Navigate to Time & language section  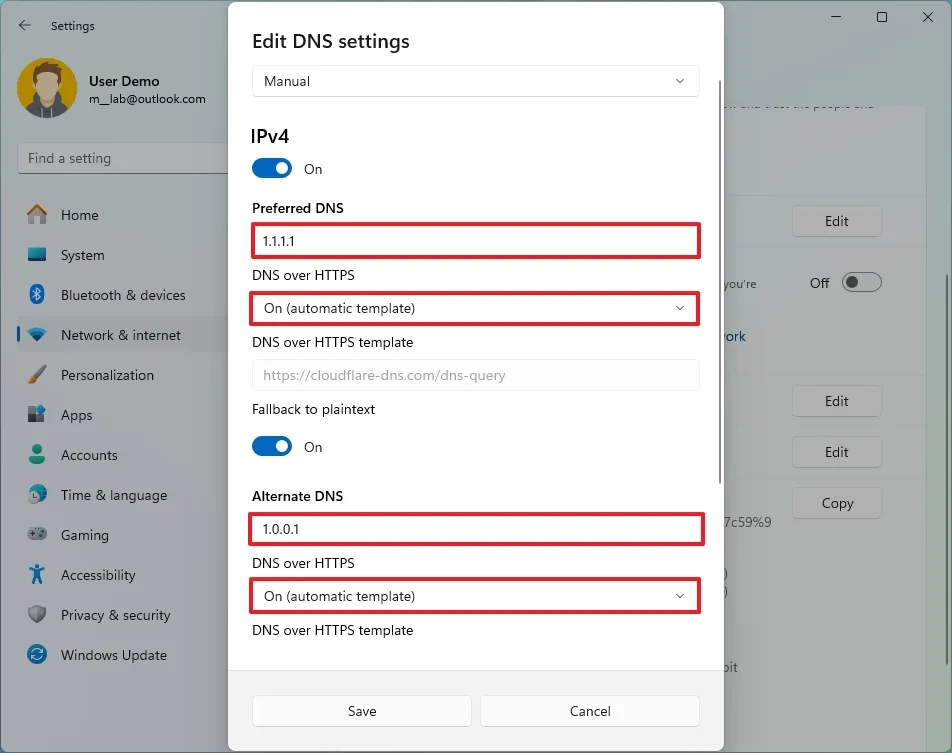click(113, 495)
